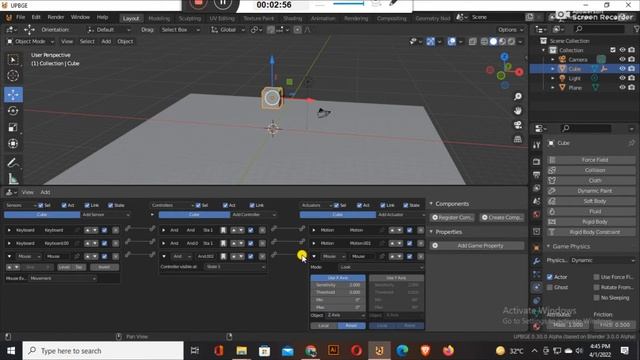The height and width of the screenshot is (360, 640).
Task: Collapse the Game Physics panel
Action: pos(548,247)
